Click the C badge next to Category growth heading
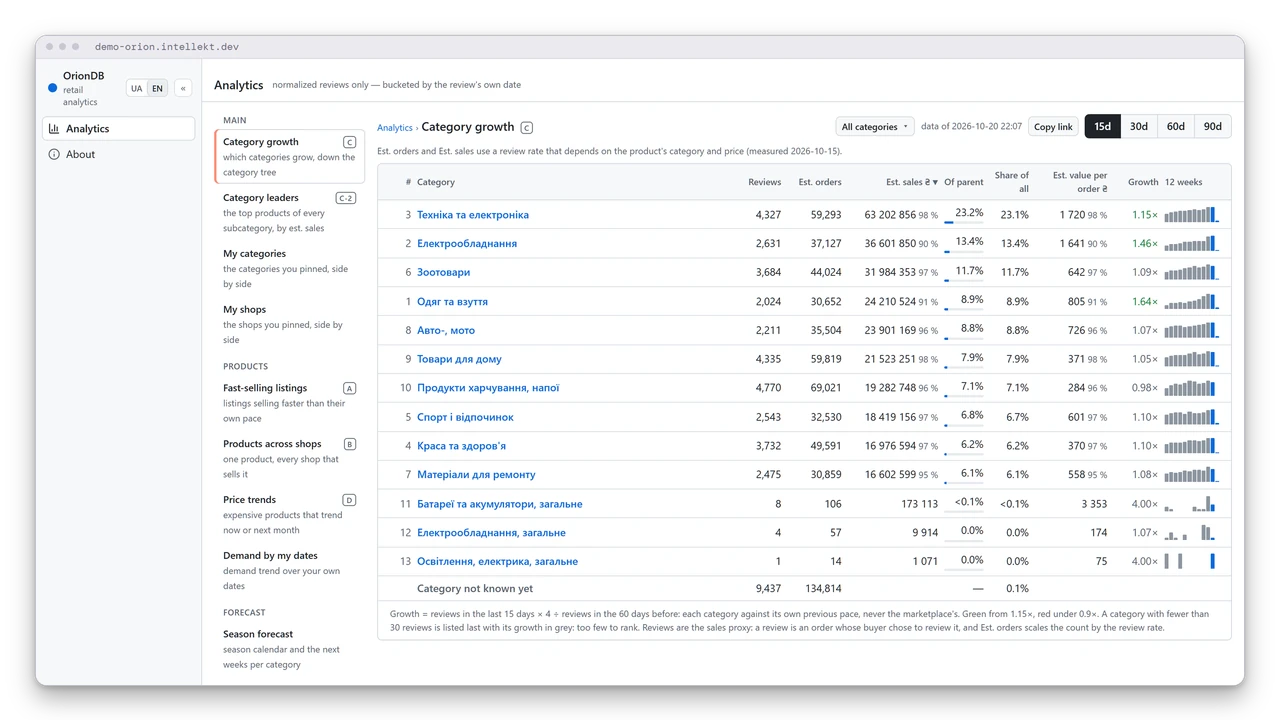The width and height of the screenshot is (1280, 720). pyautogui.click(x=527, y=128)
